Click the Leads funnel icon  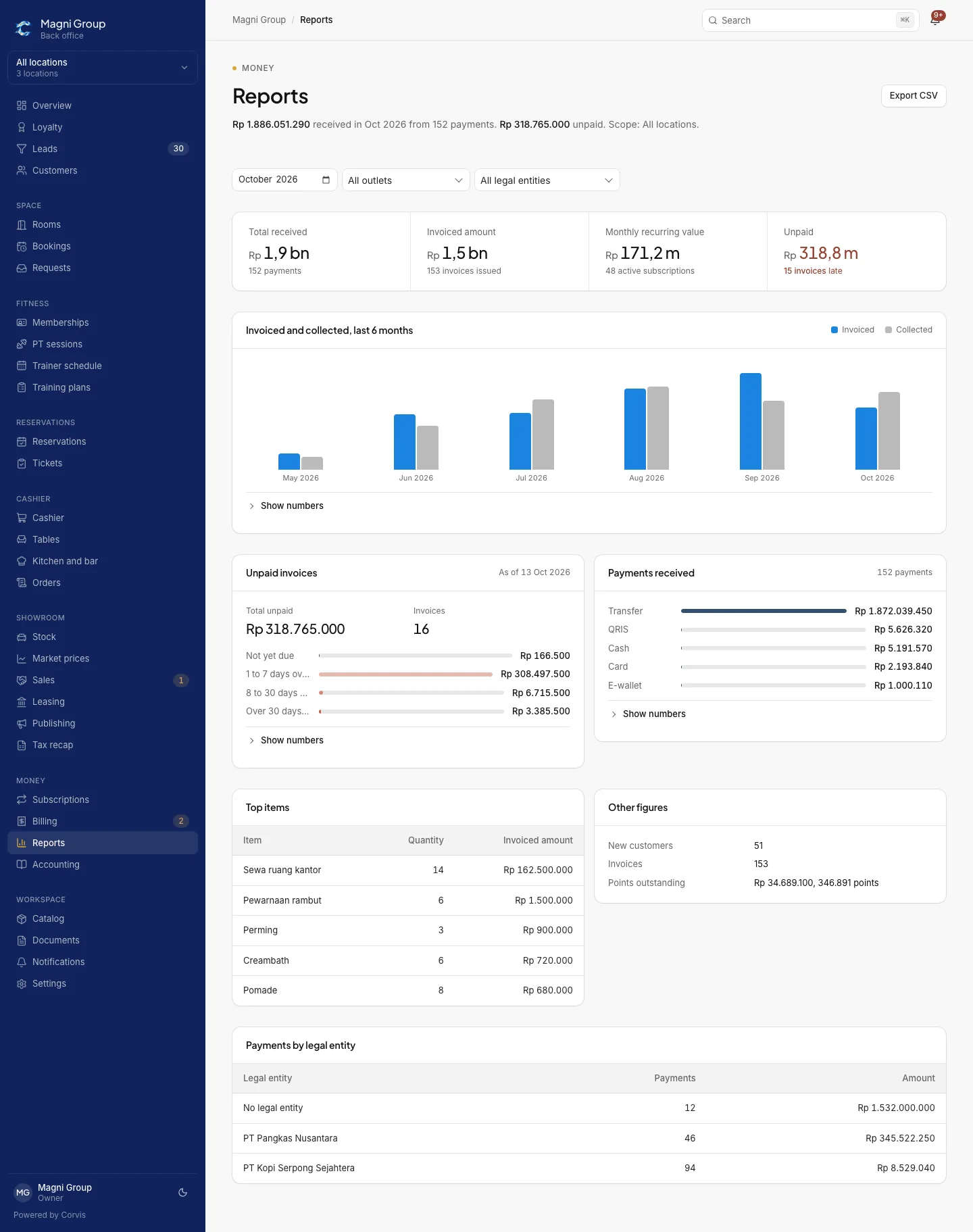[x=22, y=149]
